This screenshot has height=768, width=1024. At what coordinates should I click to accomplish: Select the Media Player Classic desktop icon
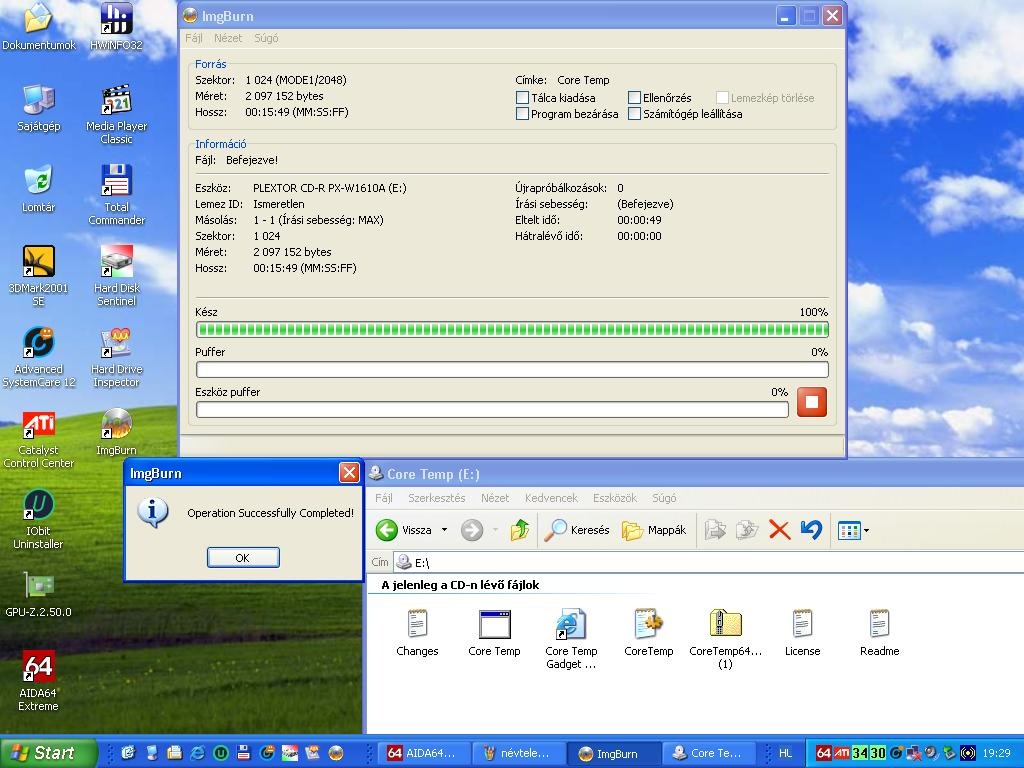pyautogui.click(x=116, y=114)
